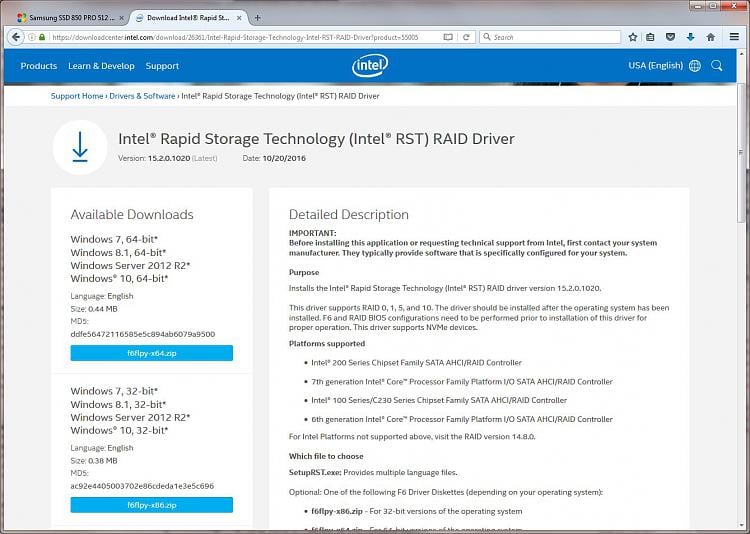
Task: Click the Which file to choose heading
Action: pyautogui.click(x=326, y=456)
